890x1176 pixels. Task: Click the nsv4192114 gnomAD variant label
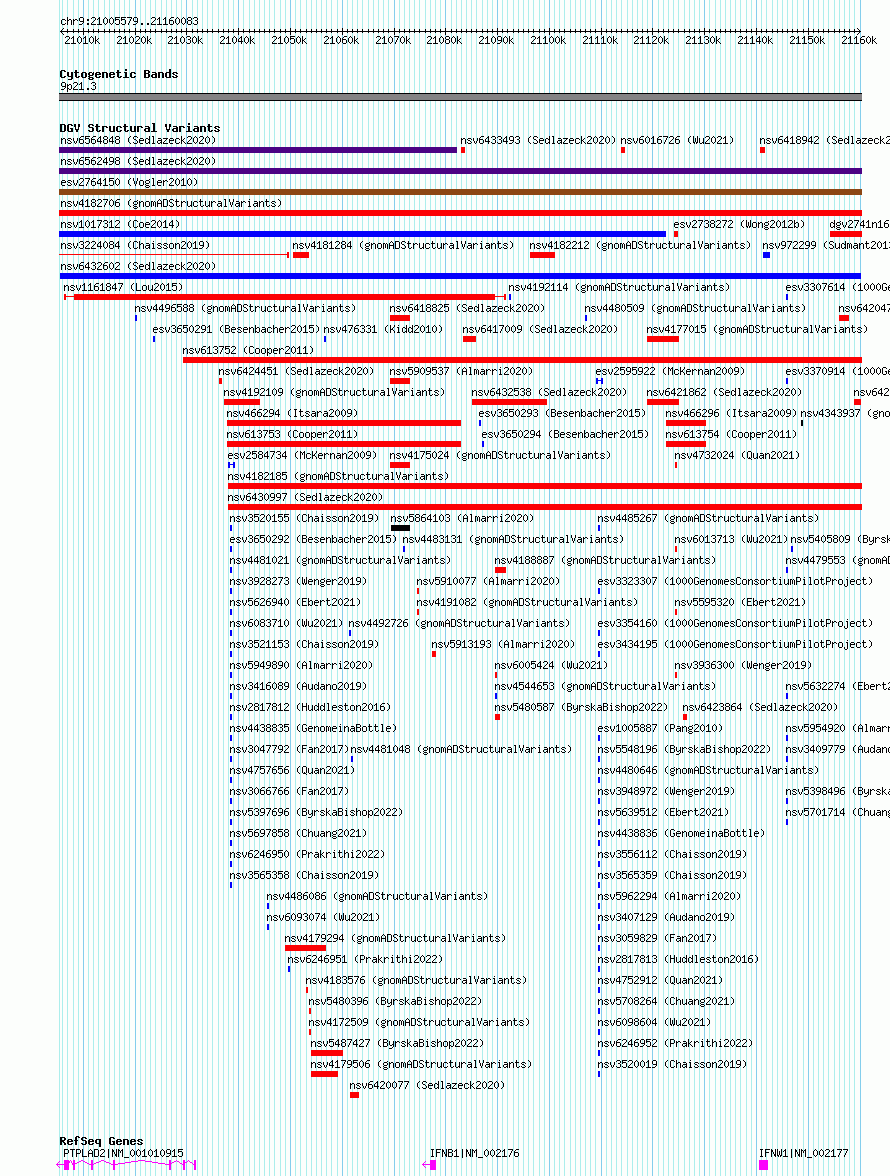tap(619, 287)
